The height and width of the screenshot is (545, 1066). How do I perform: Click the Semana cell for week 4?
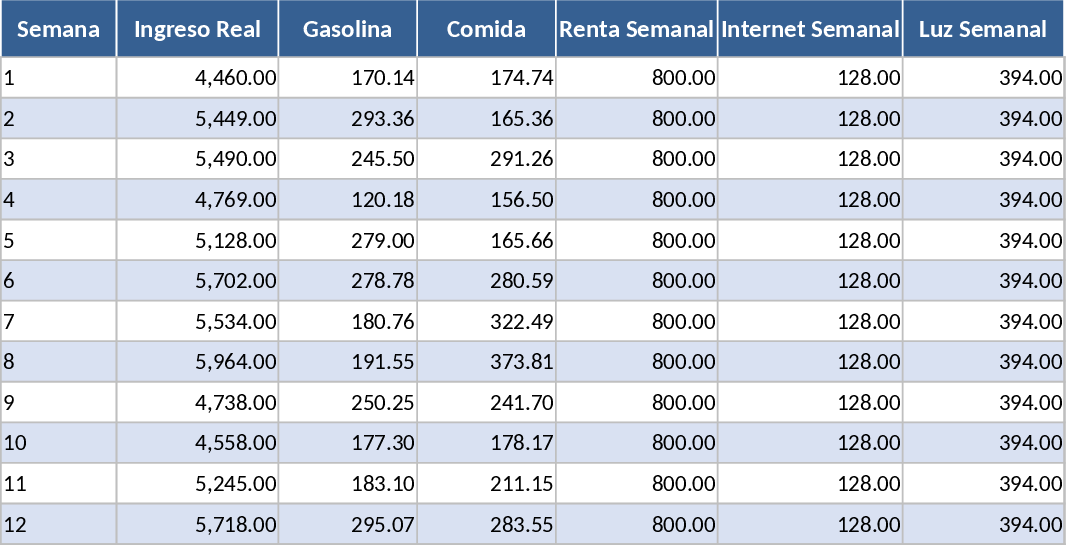click(x=58, y=200)
